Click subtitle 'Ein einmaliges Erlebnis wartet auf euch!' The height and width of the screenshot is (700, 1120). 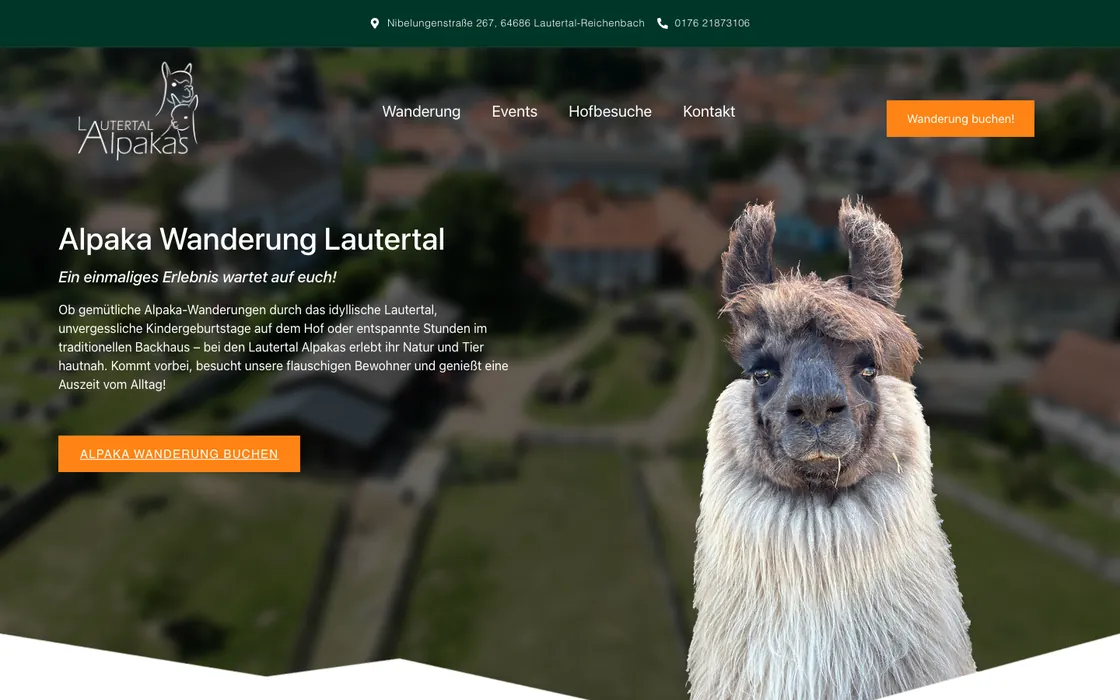click(197, 277)
